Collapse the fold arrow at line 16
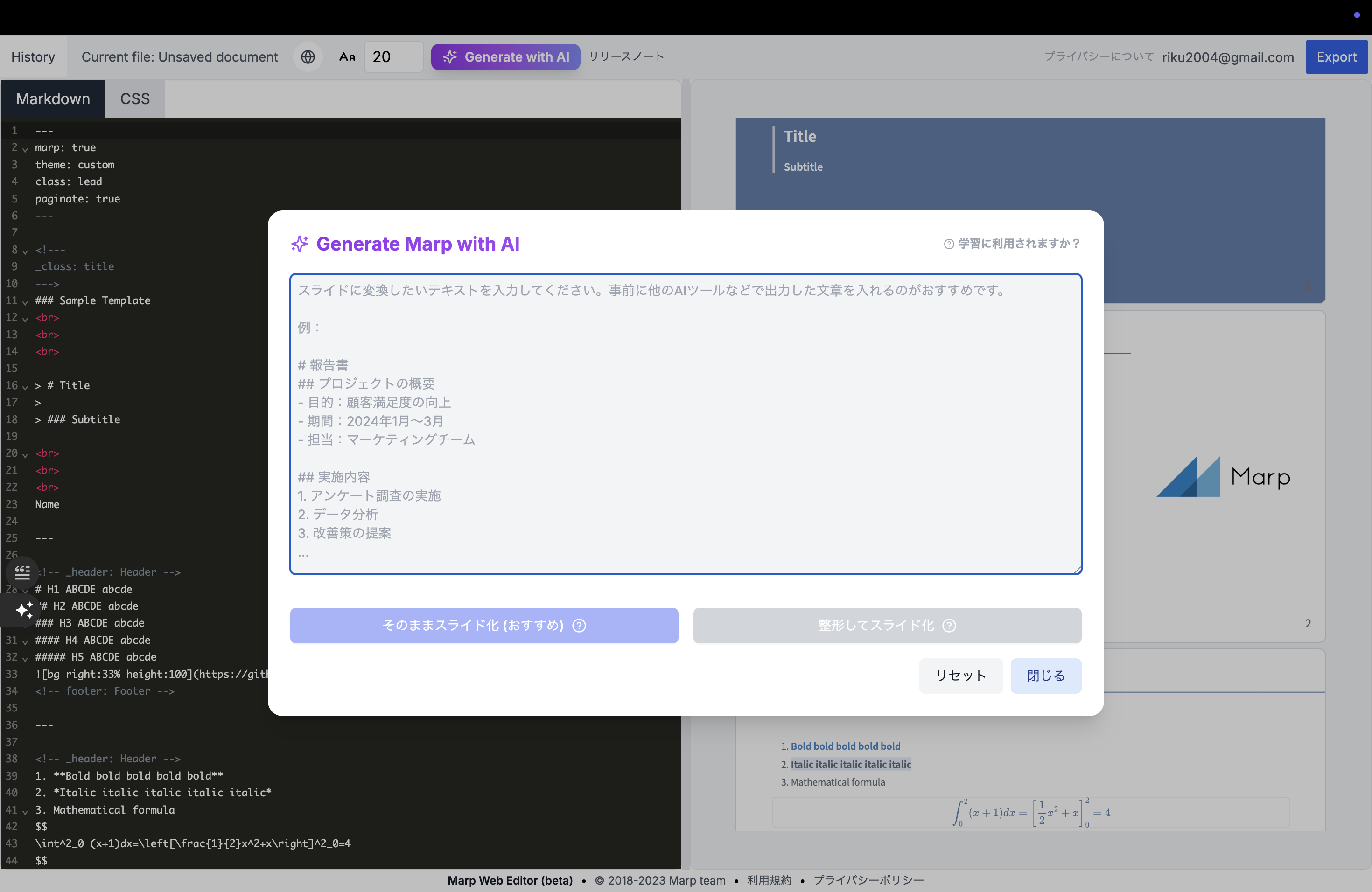 pyautogui.click(x=25, y=387)
